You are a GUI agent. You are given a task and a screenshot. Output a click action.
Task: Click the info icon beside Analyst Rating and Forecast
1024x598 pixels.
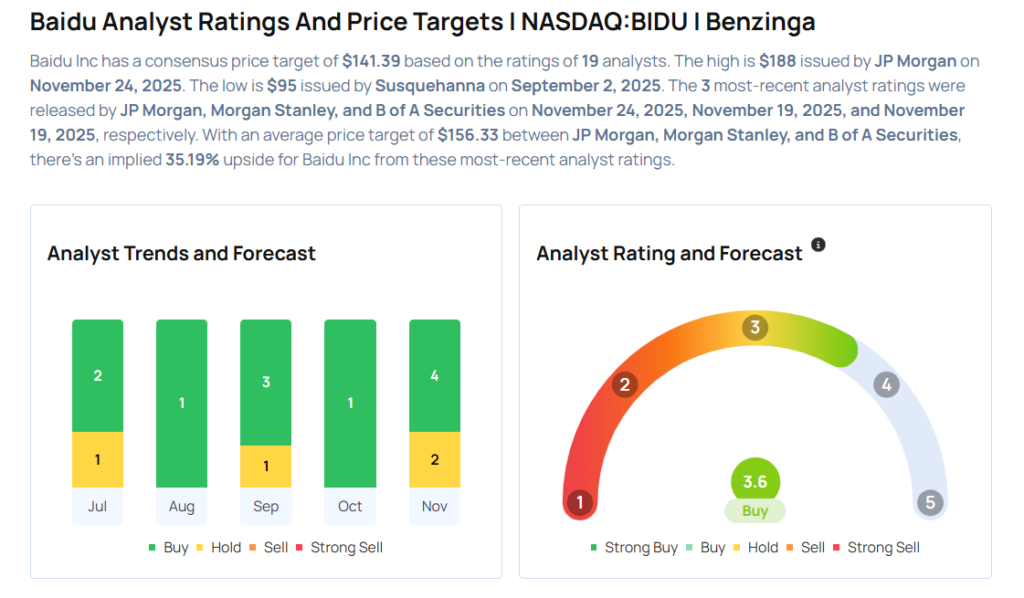pyautogui.click(x=818, y=245)
